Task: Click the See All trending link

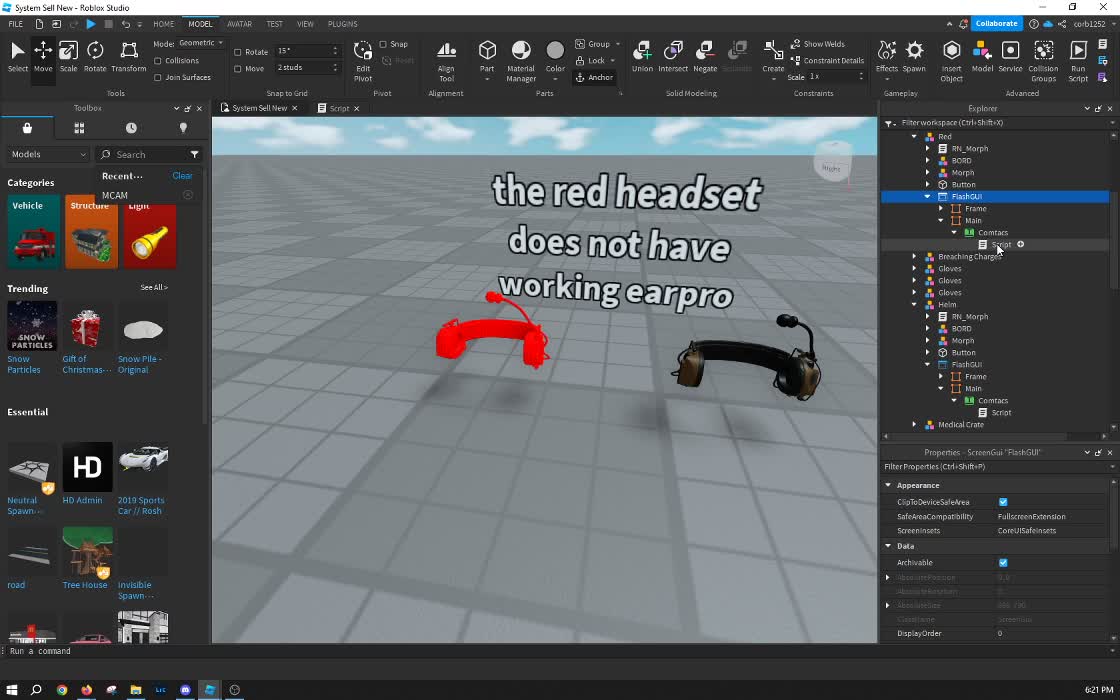Action: tap(153, 286)
